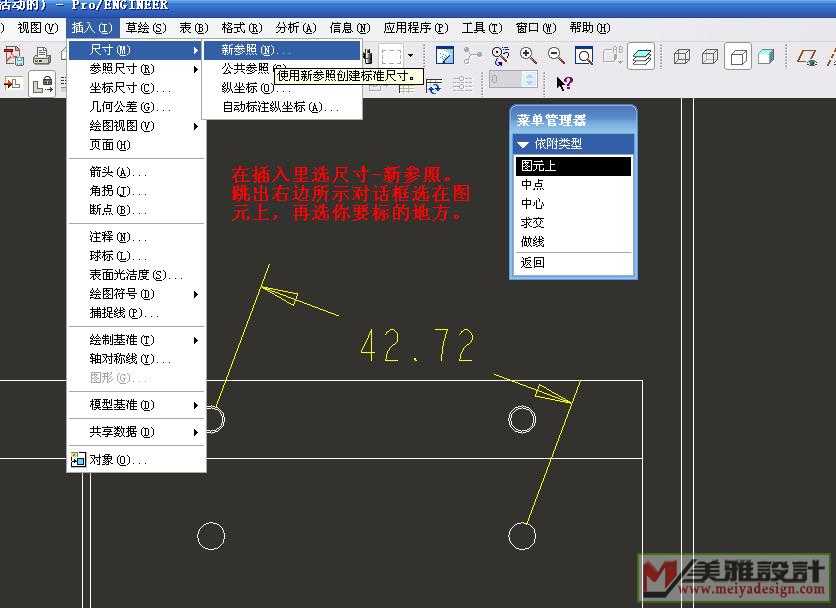
Task: Click the save as PDF toolbar icon
Action: (14, 55)
